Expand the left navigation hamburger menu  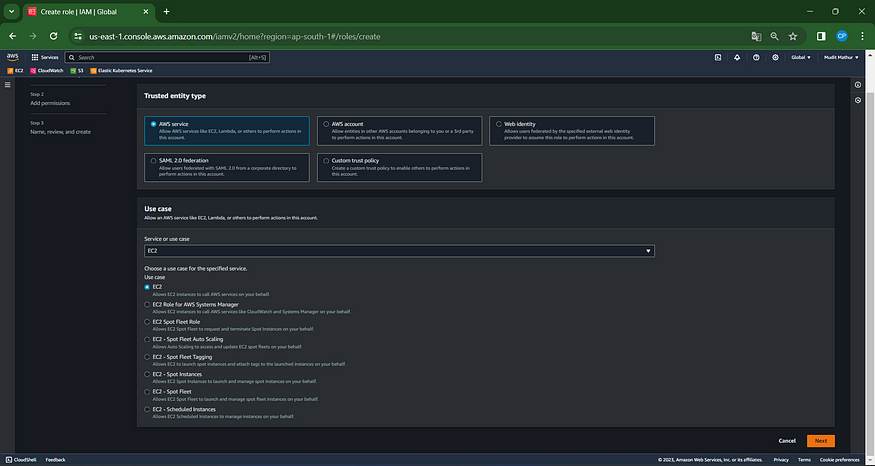click(7, 84)
